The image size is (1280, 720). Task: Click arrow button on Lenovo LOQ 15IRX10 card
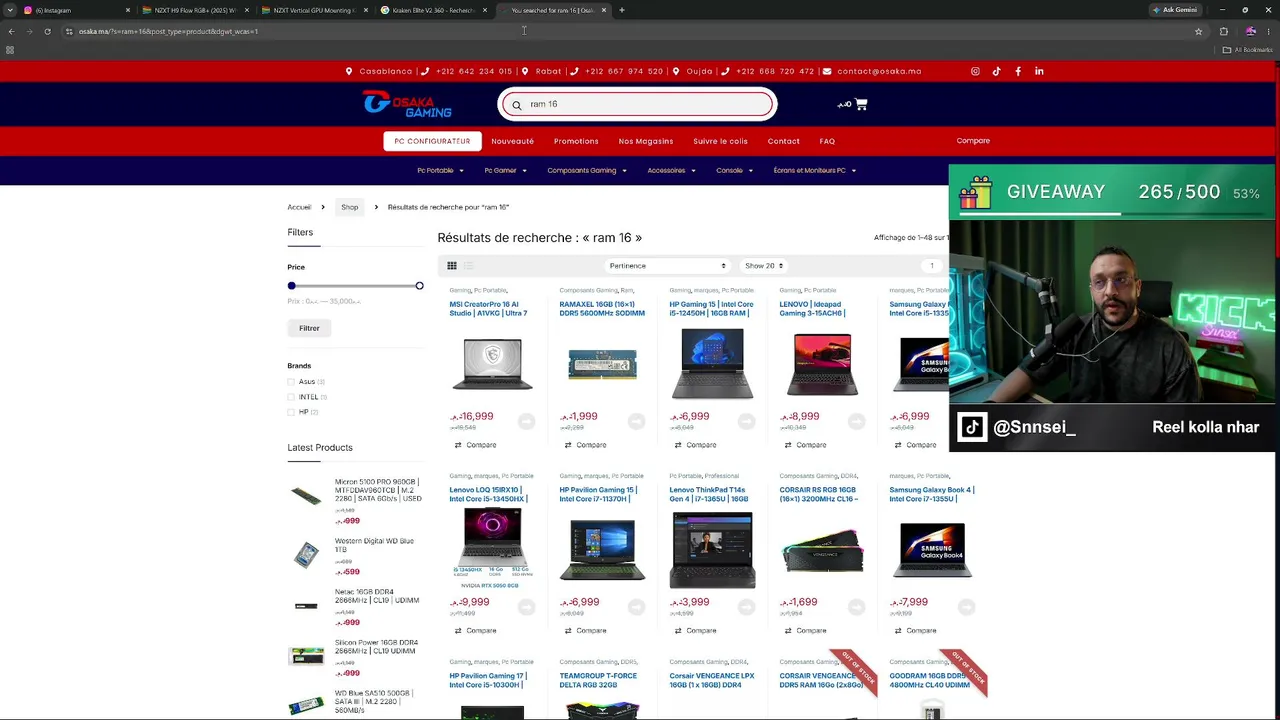tap(526, 607)
